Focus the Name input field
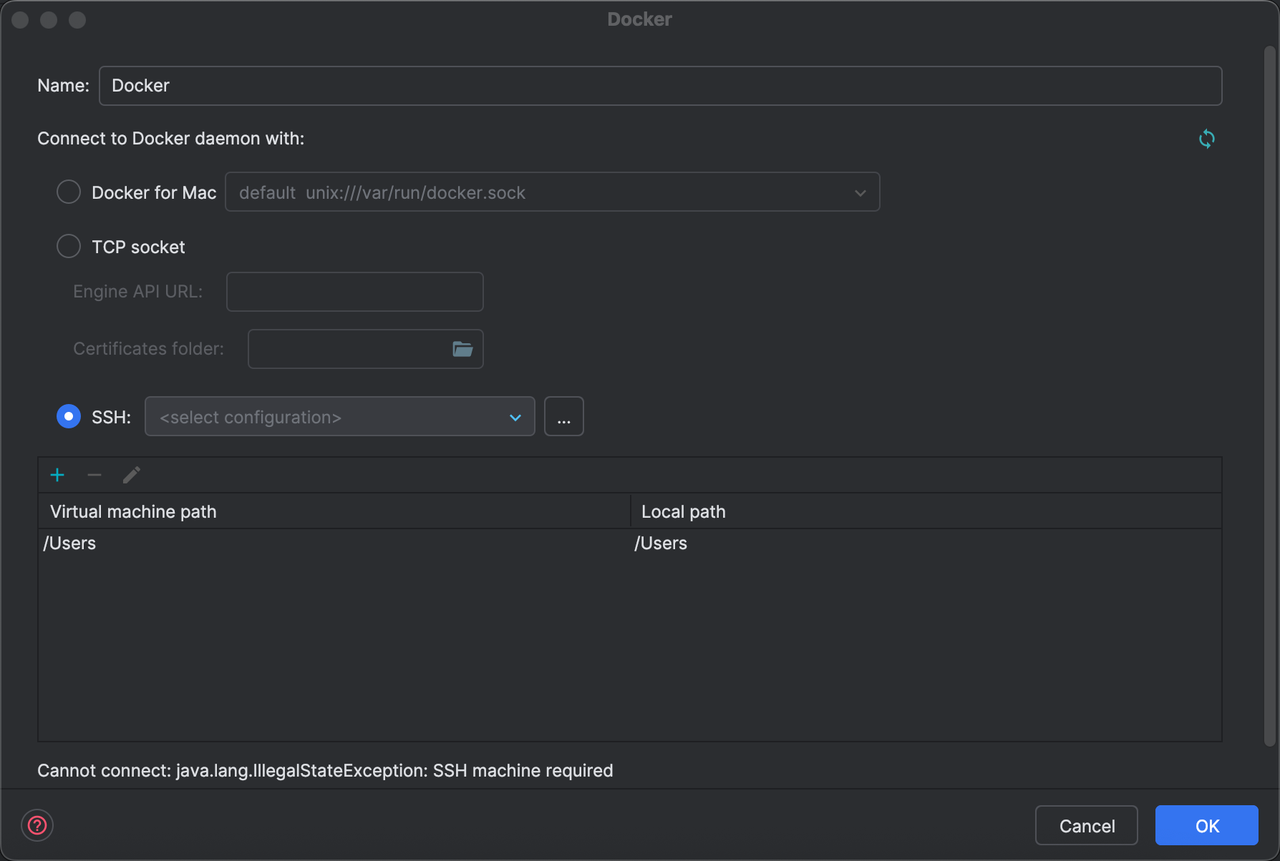Viewport: 1280px width, 861px height. (x=660, y=85)
